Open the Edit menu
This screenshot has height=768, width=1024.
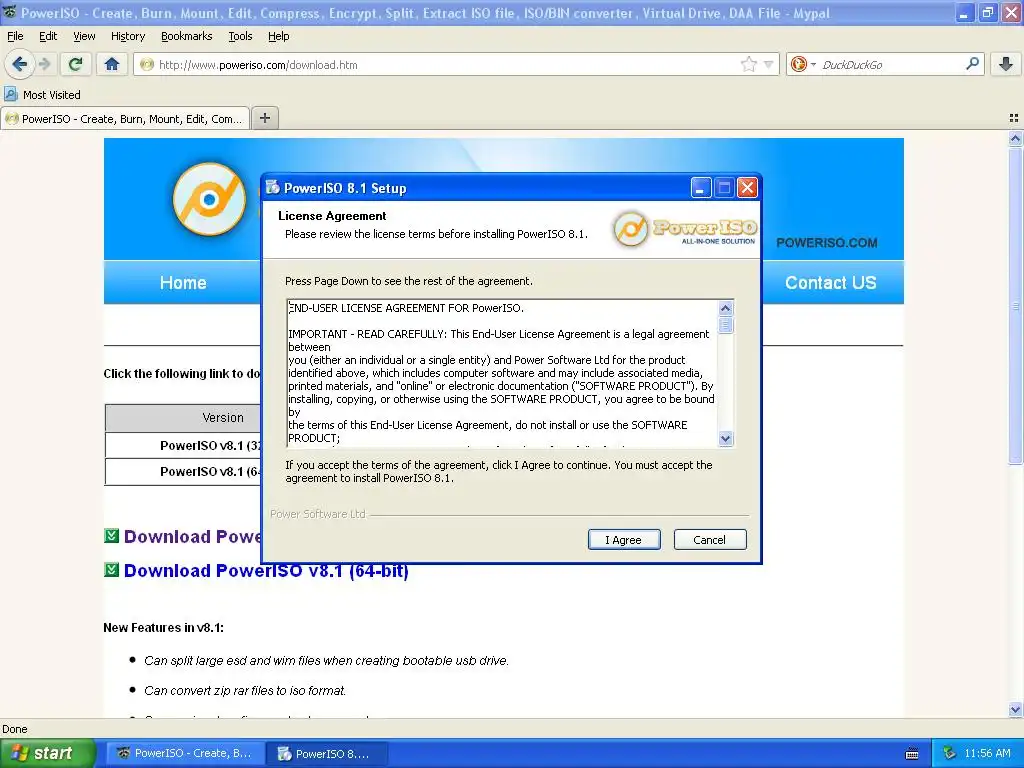48,36
